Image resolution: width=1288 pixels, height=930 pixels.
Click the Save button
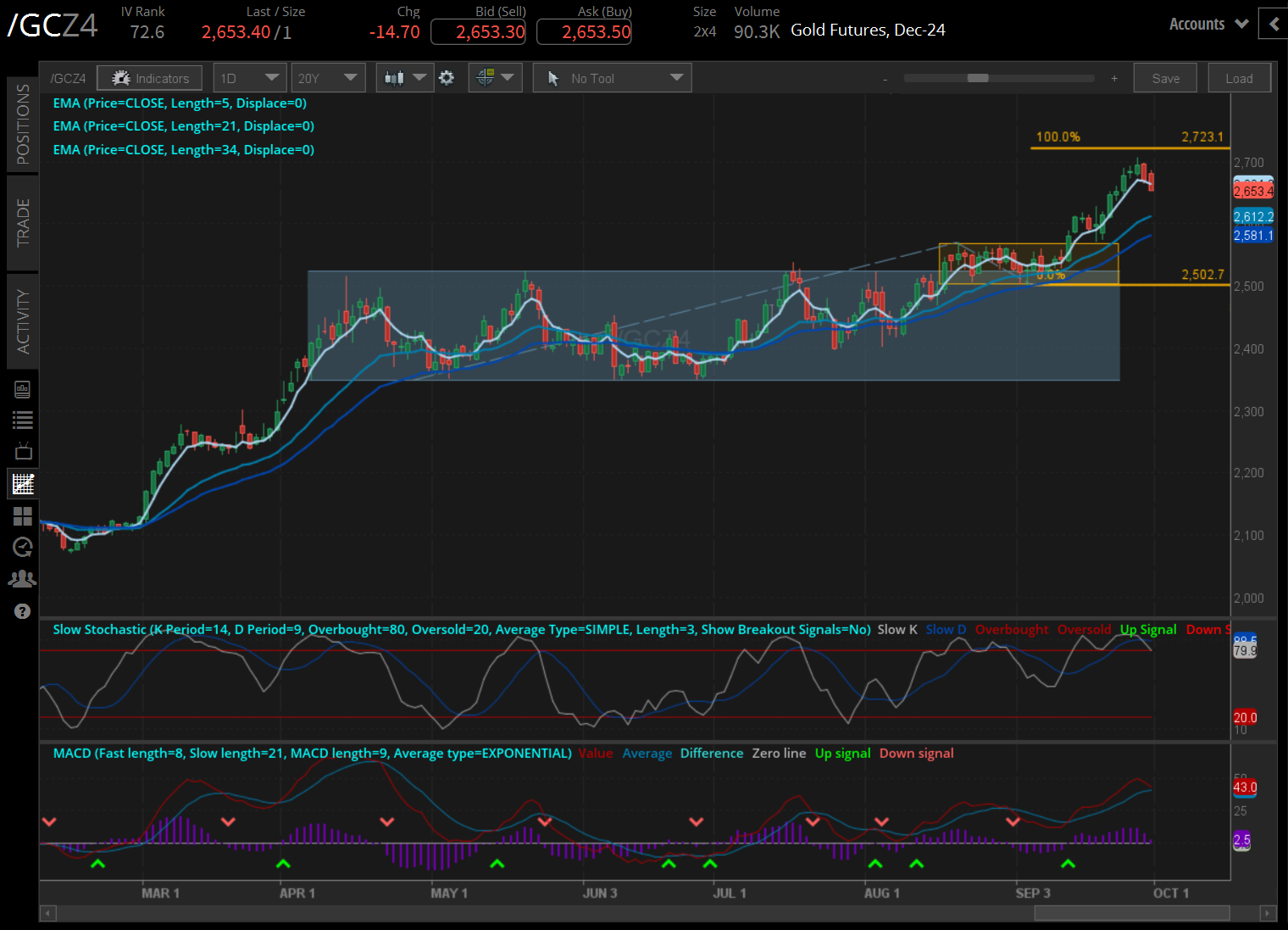(x=1165, y=78)
